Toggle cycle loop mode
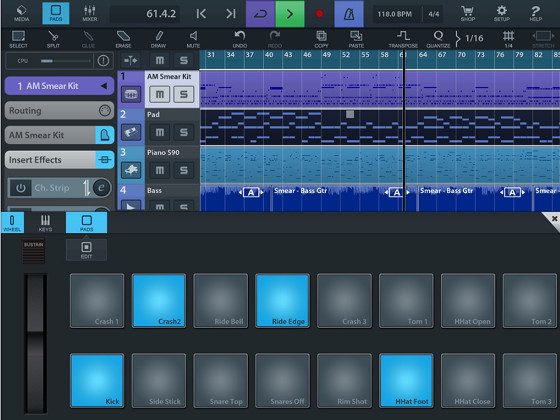 260,14
